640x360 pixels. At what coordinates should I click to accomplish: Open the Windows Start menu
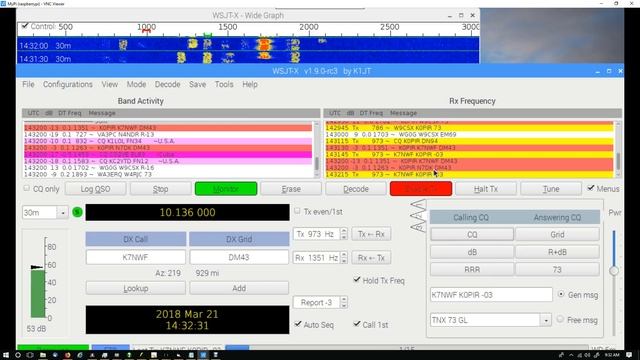click(x=6, y=355)
